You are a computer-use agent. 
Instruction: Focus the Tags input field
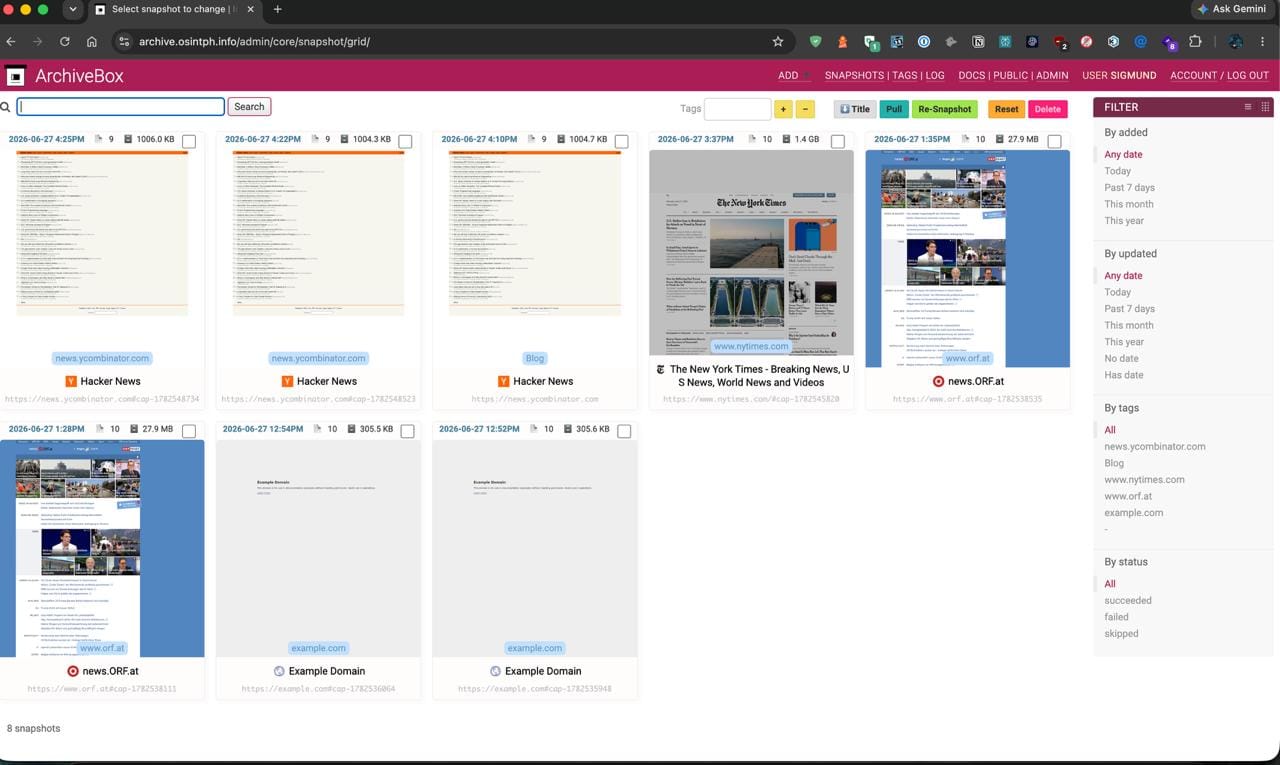tap(738, 109)
